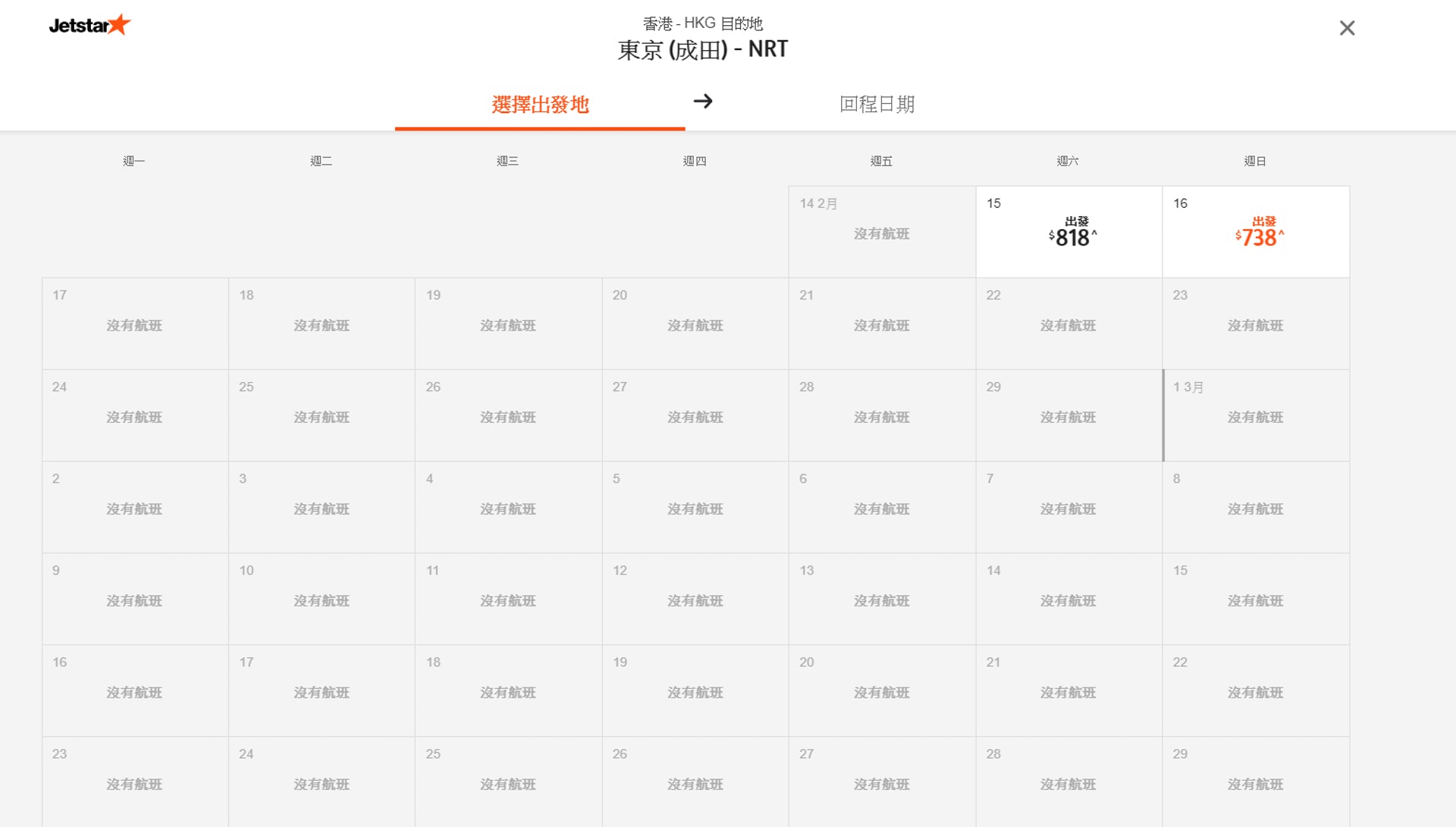Select February 29 date cell
Image resolution: width=1456 pixels, height=827 pixels.
[1068, 415]
